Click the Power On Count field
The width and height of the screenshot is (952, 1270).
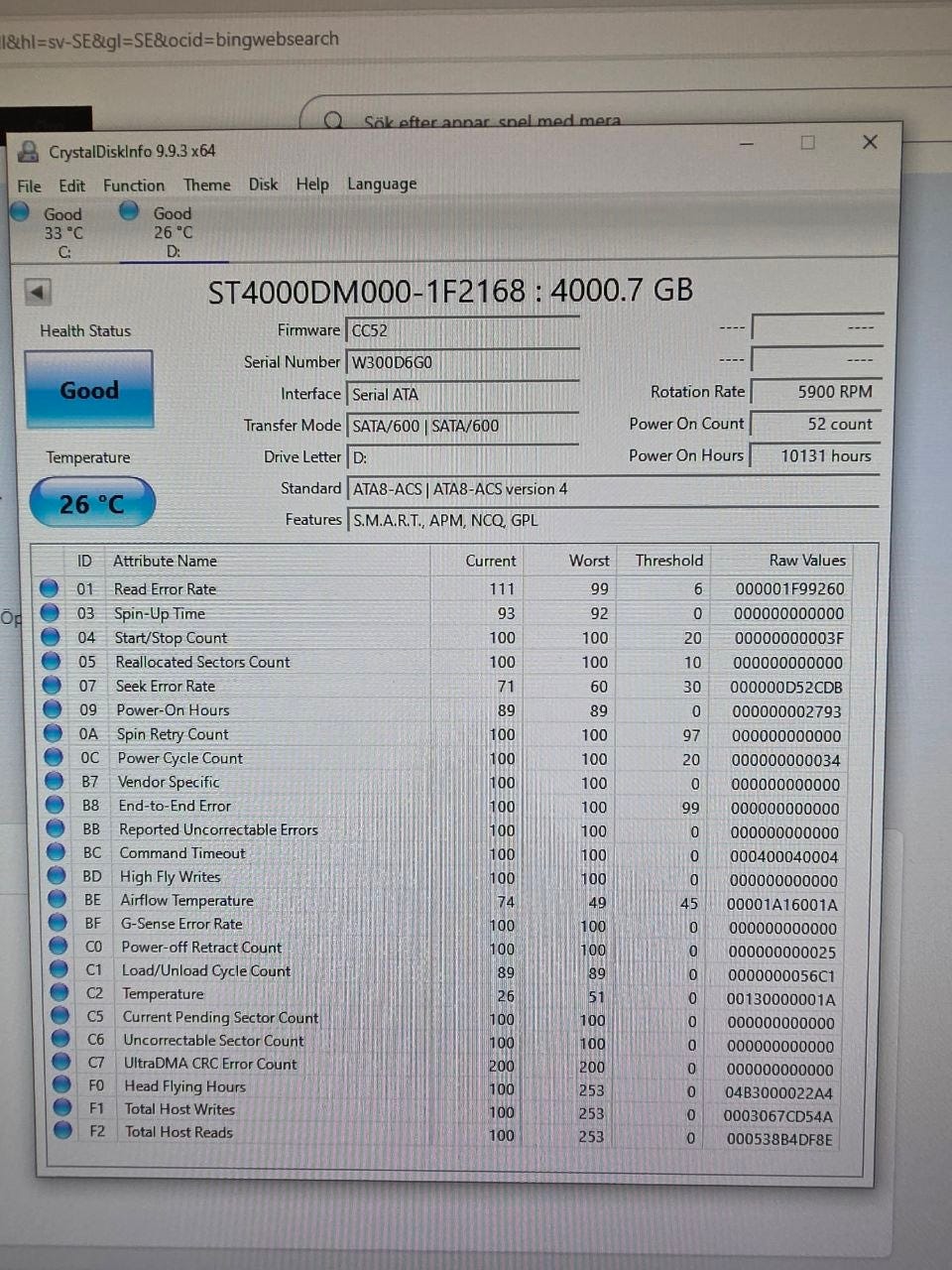coord(815,424)
